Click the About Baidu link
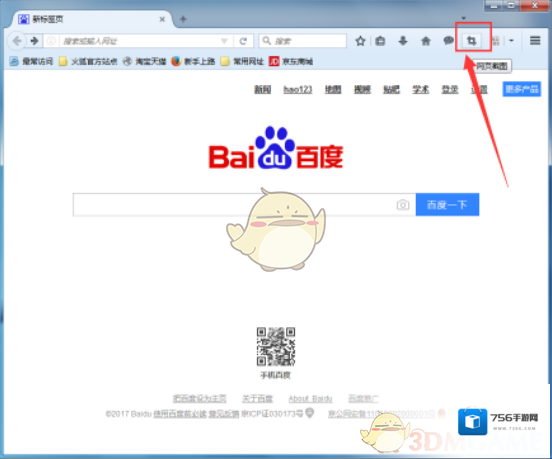This screenshot has height=459, width=552. point(310,398)
